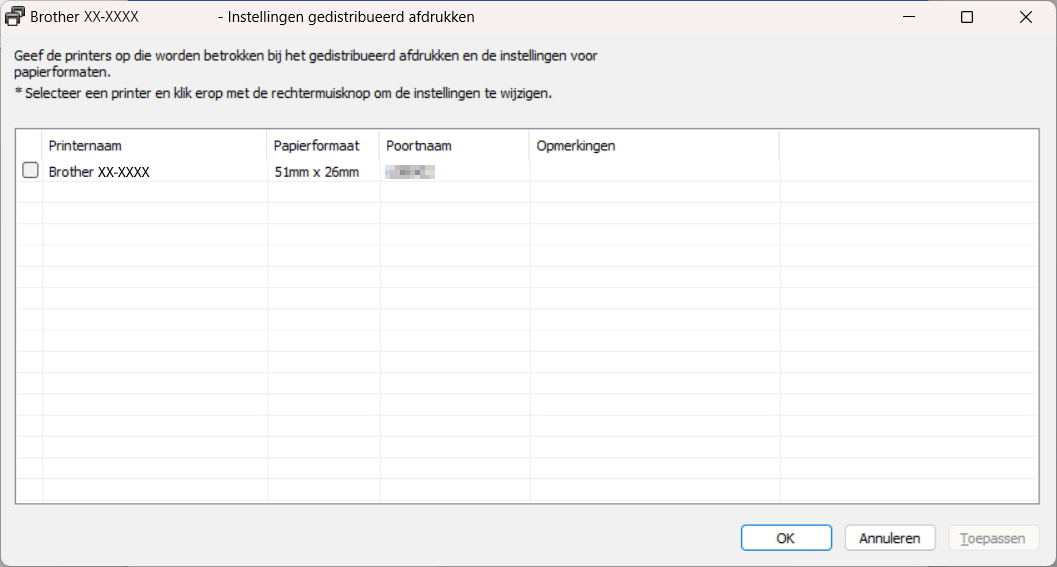Maximize the dialog window
Screen dimensions: 1057x567
[967, 17]
